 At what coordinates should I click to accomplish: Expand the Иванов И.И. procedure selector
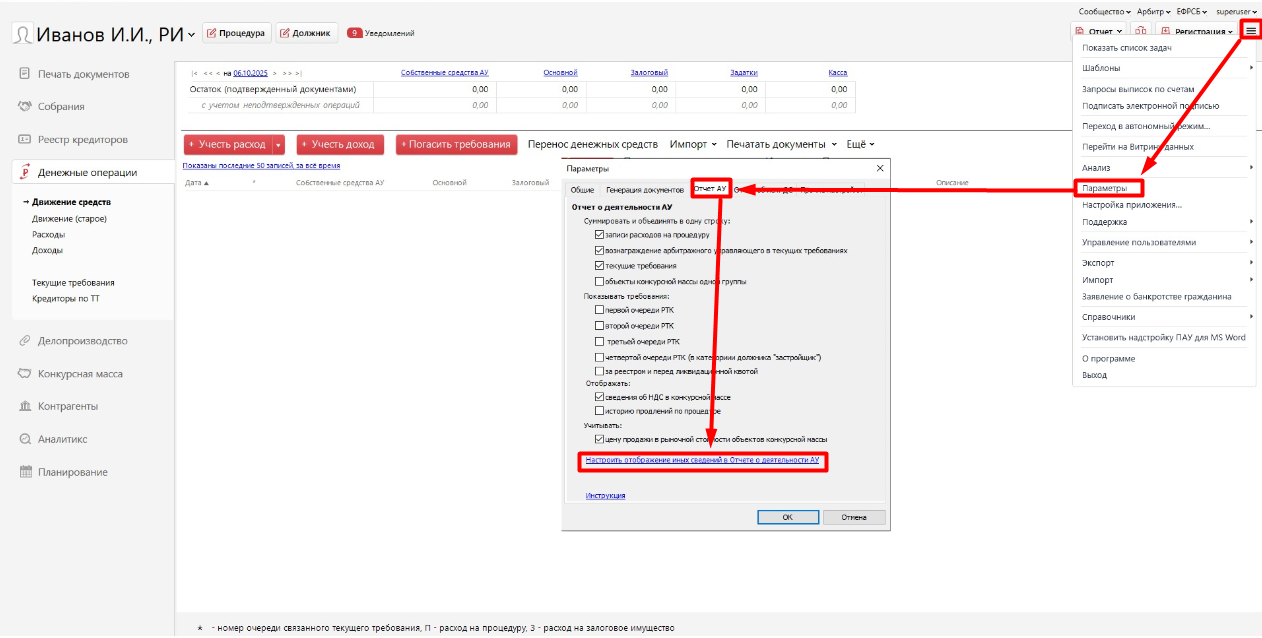pyautogui.click(x=192, y=34)
